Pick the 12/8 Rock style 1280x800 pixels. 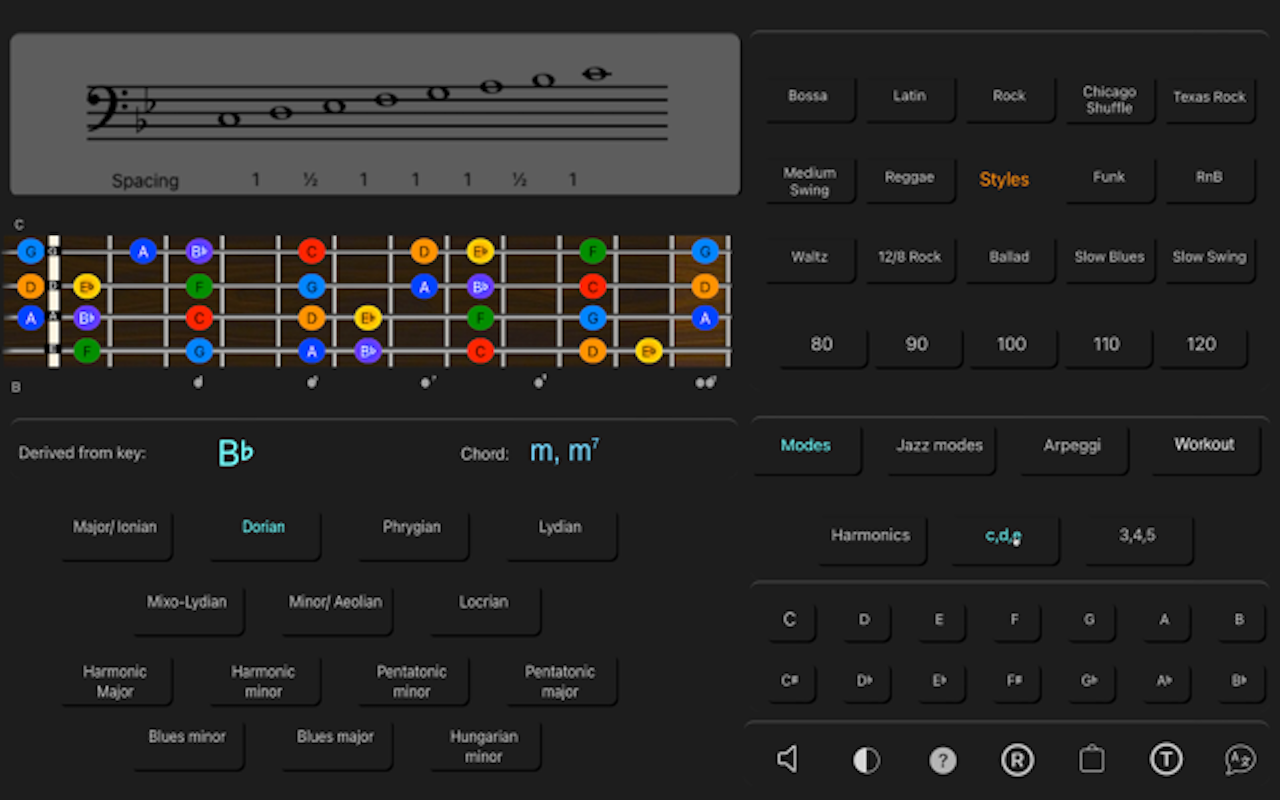(x=909, y=258)
